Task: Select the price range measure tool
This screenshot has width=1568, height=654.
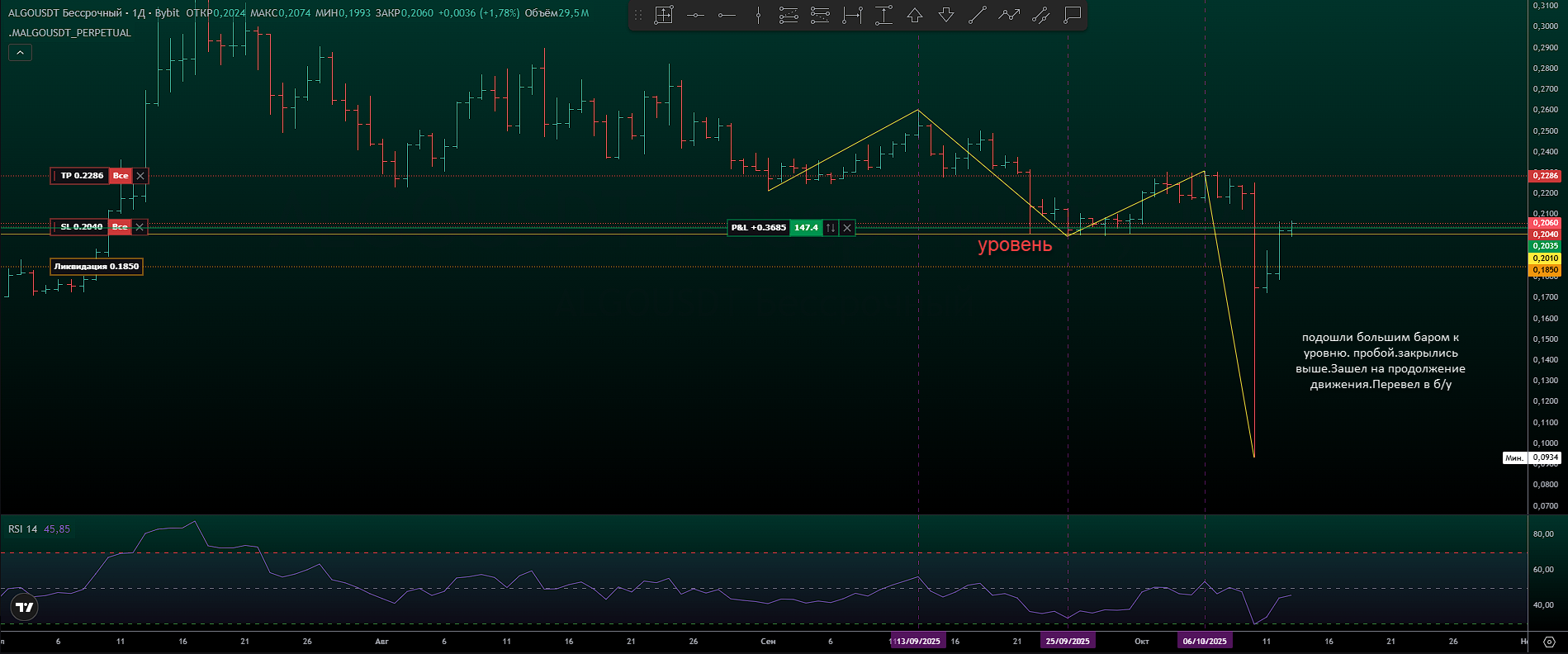Action: (883, 15)
